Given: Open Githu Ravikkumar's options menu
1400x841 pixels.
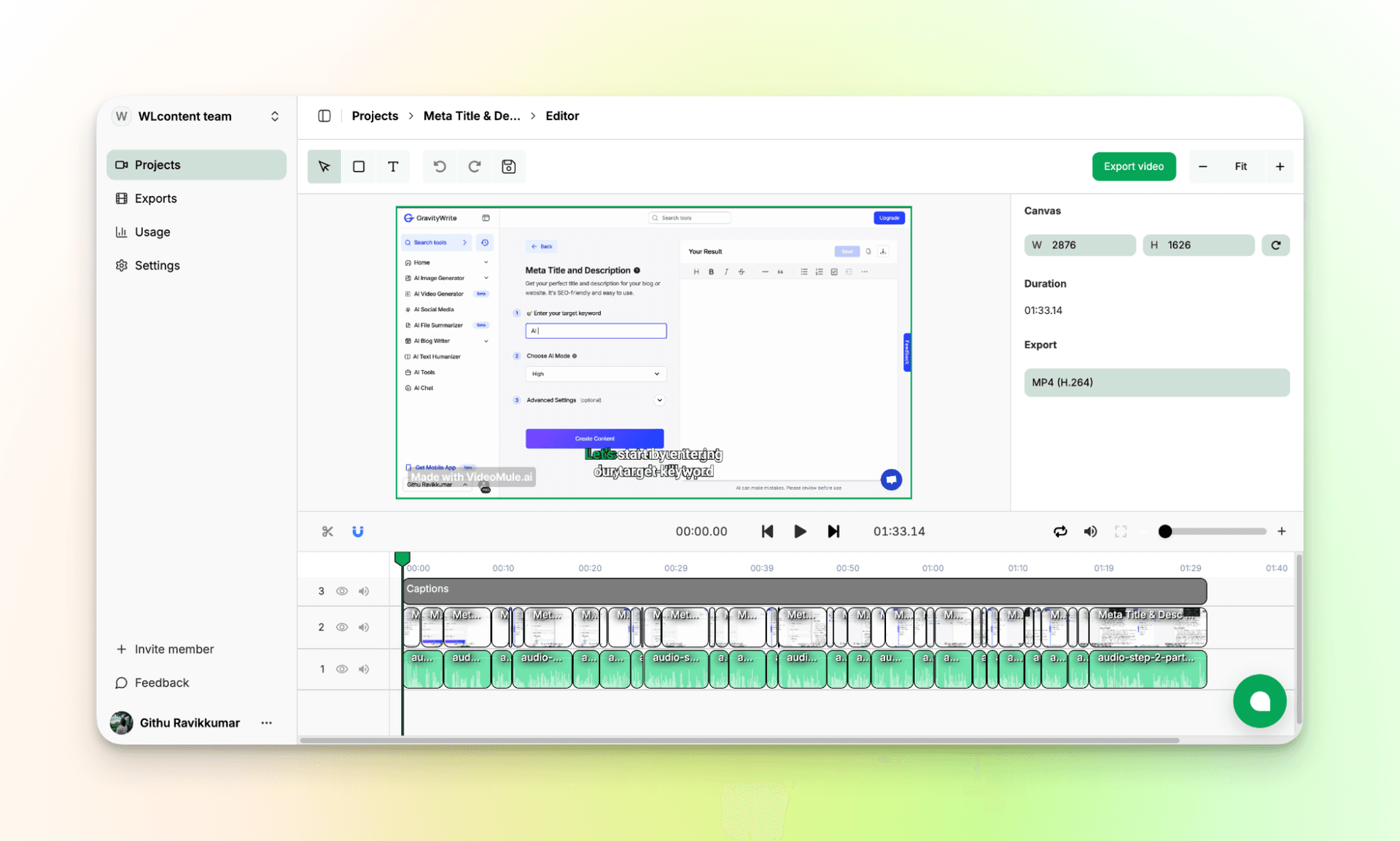Looking at the screenshot, I should (267, 723).
